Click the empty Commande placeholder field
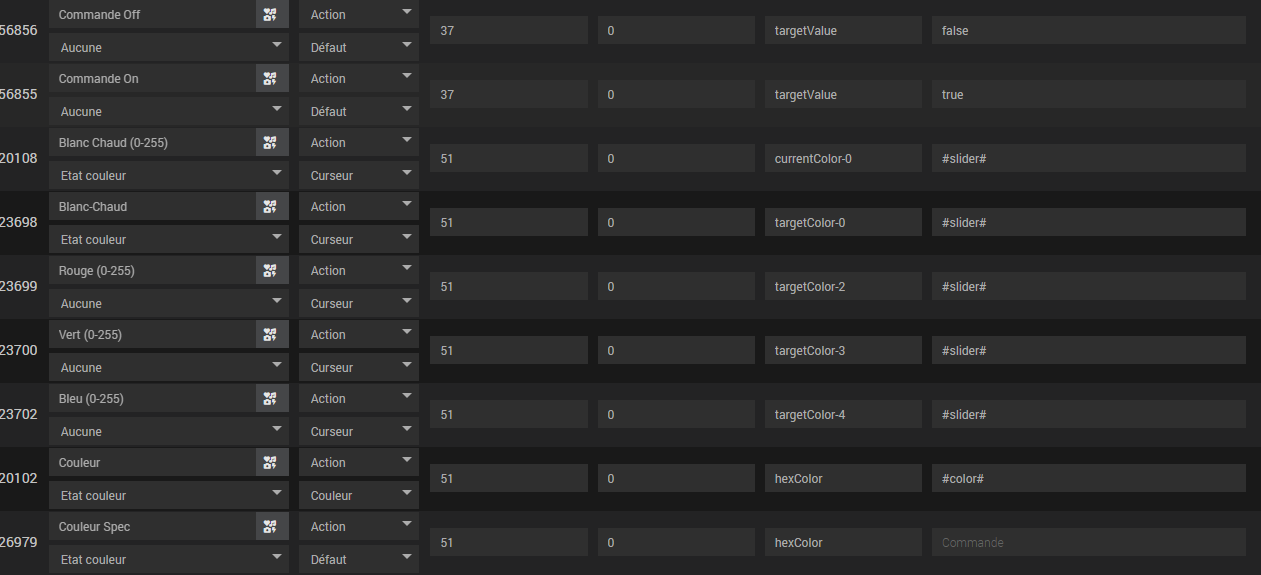This screenshot has width=1261, height=575. tap(1088, 543)
